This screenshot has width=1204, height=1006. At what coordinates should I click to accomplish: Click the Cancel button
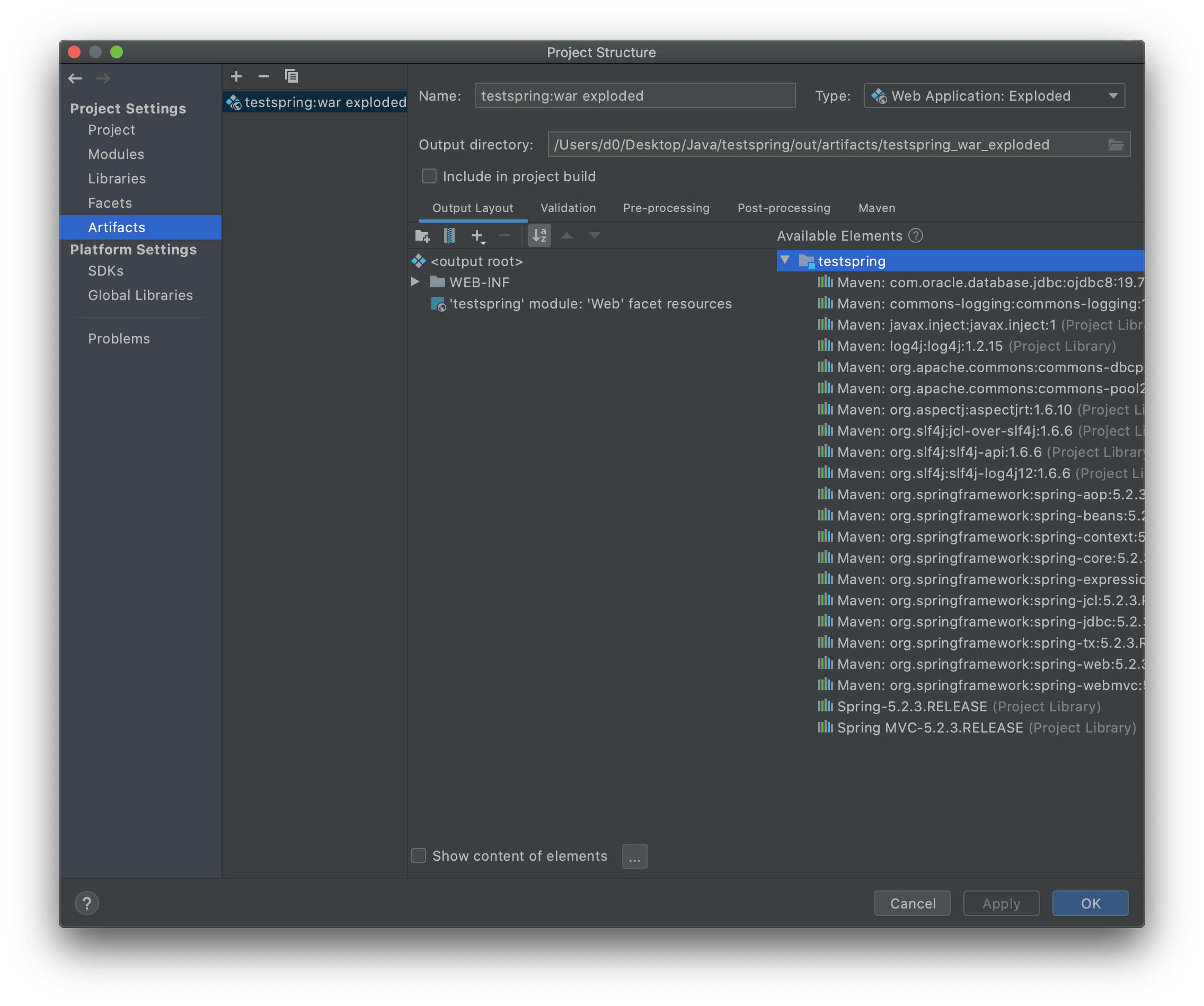pos(912,903)
